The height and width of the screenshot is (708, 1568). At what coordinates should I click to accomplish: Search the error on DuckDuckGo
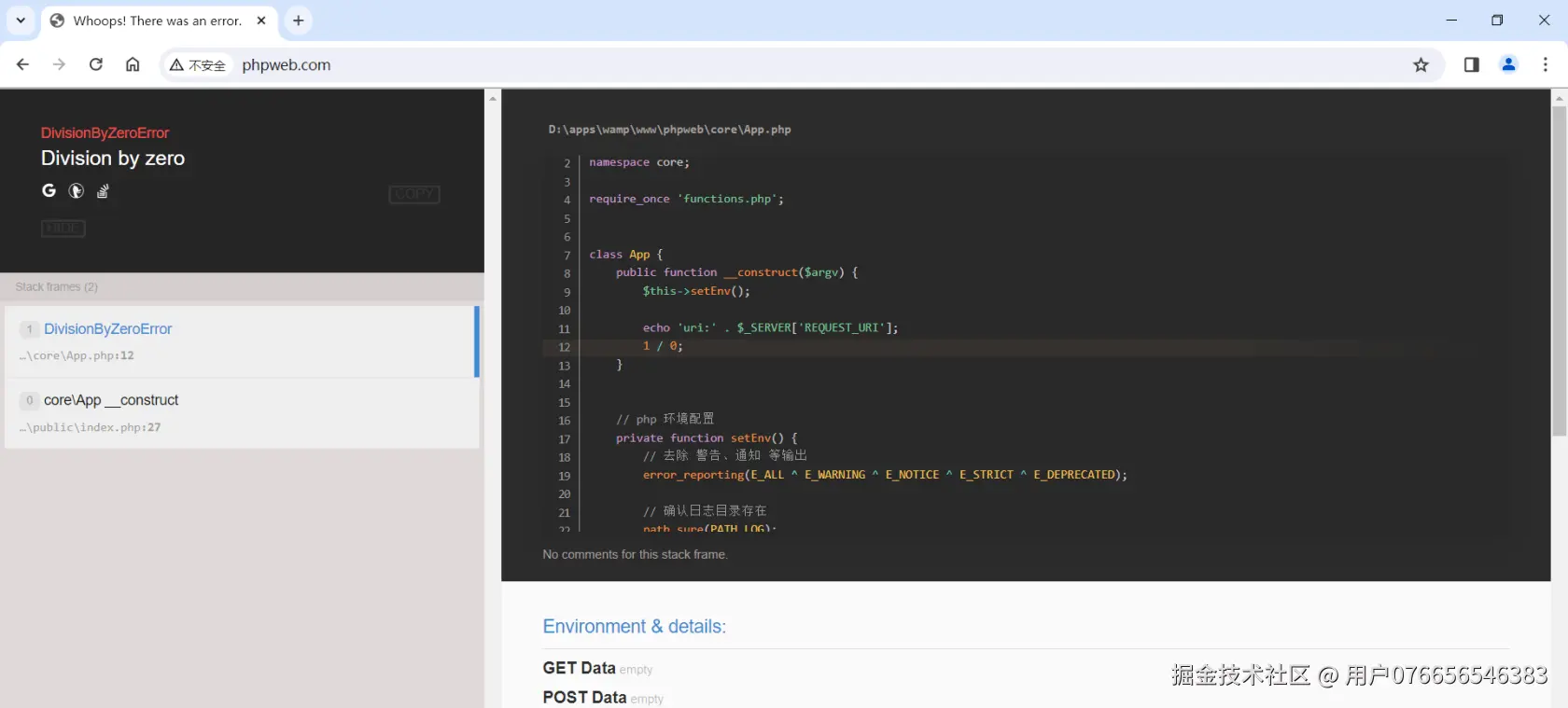point(77,191)
